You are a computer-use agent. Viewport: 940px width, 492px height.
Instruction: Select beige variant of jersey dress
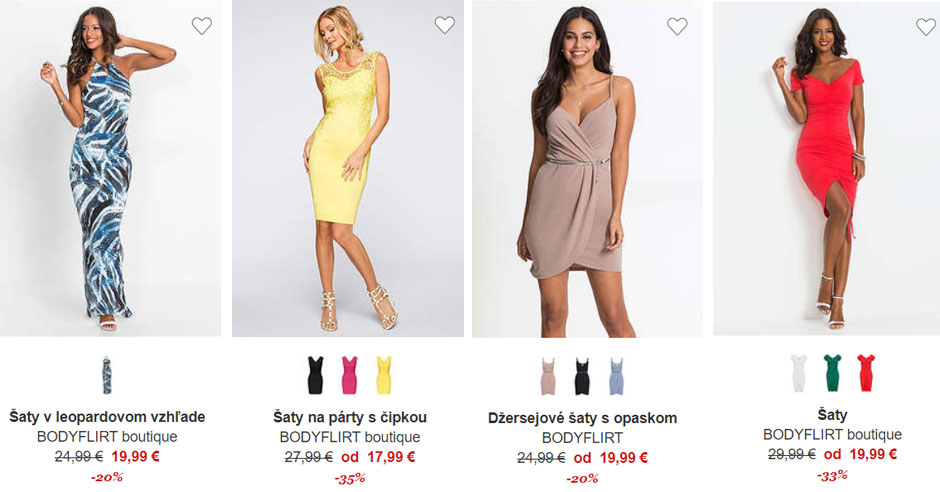click(548, 376)
